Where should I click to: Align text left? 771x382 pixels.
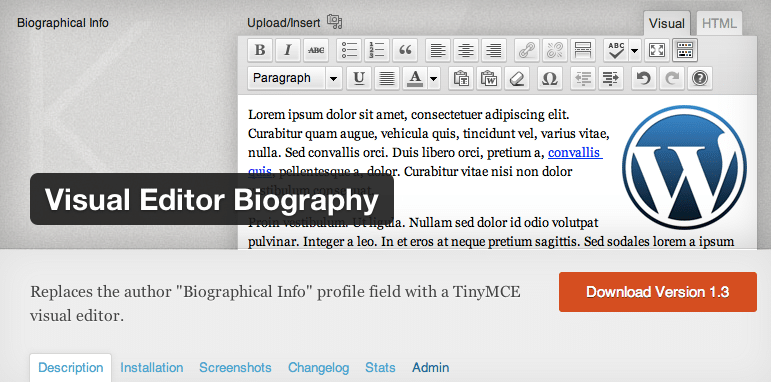coord(438,50)
